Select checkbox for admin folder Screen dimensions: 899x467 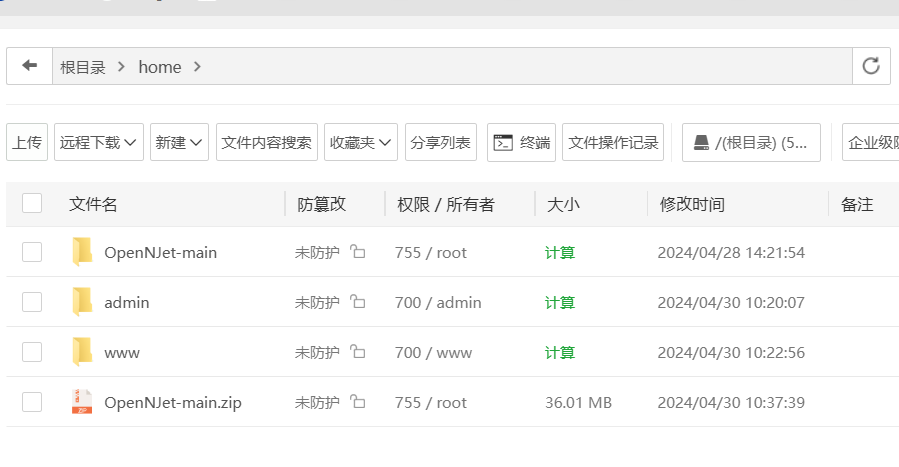[32, 302]
